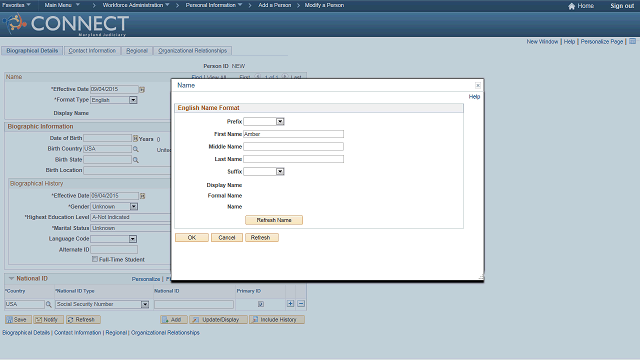
Task: Go to Home via house icon
Action: (571, 6)
